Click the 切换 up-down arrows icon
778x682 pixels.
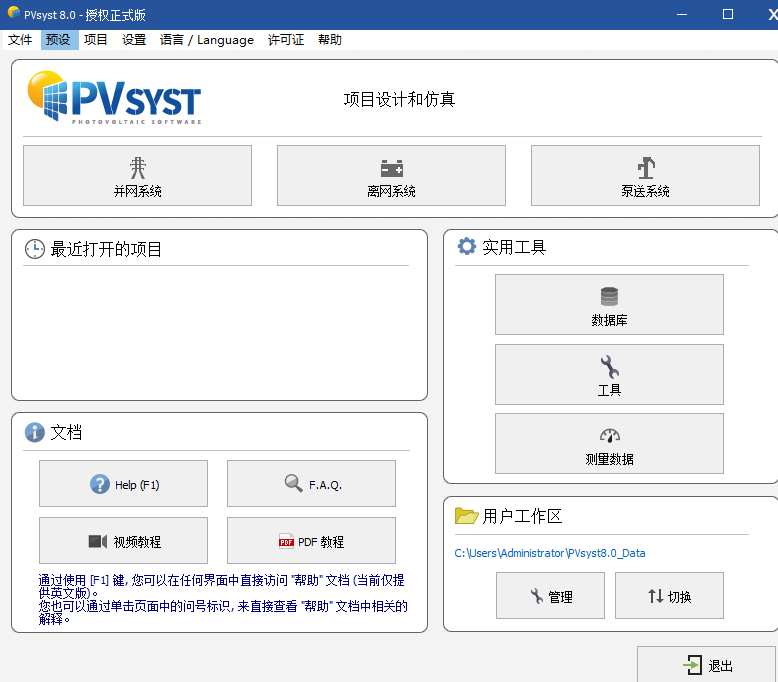point(655,596)
